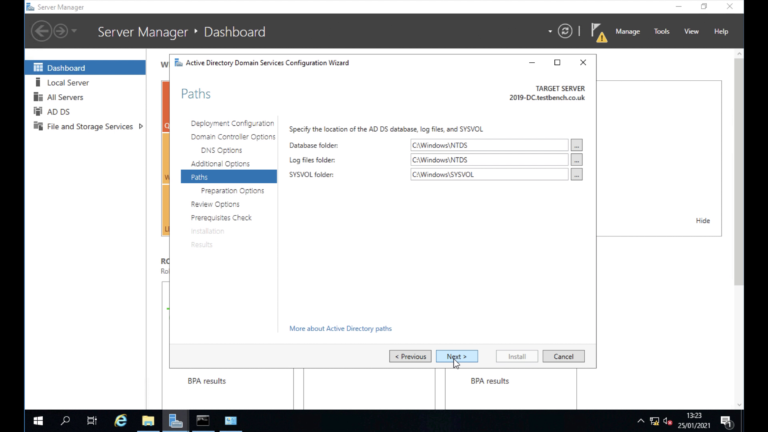The image size is (768, 432).
Task: Browse for the SYSVOL folder
Action: tap(576, 174)
